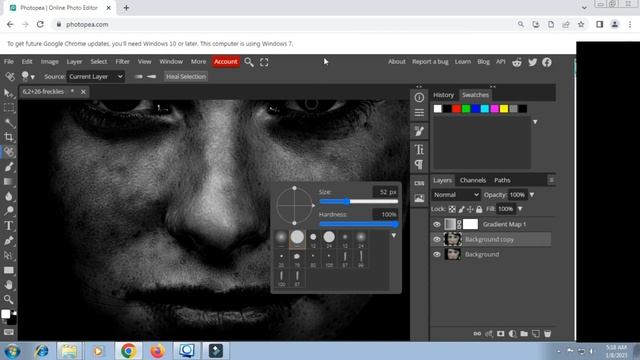Delete layer with trash icon

548,334
